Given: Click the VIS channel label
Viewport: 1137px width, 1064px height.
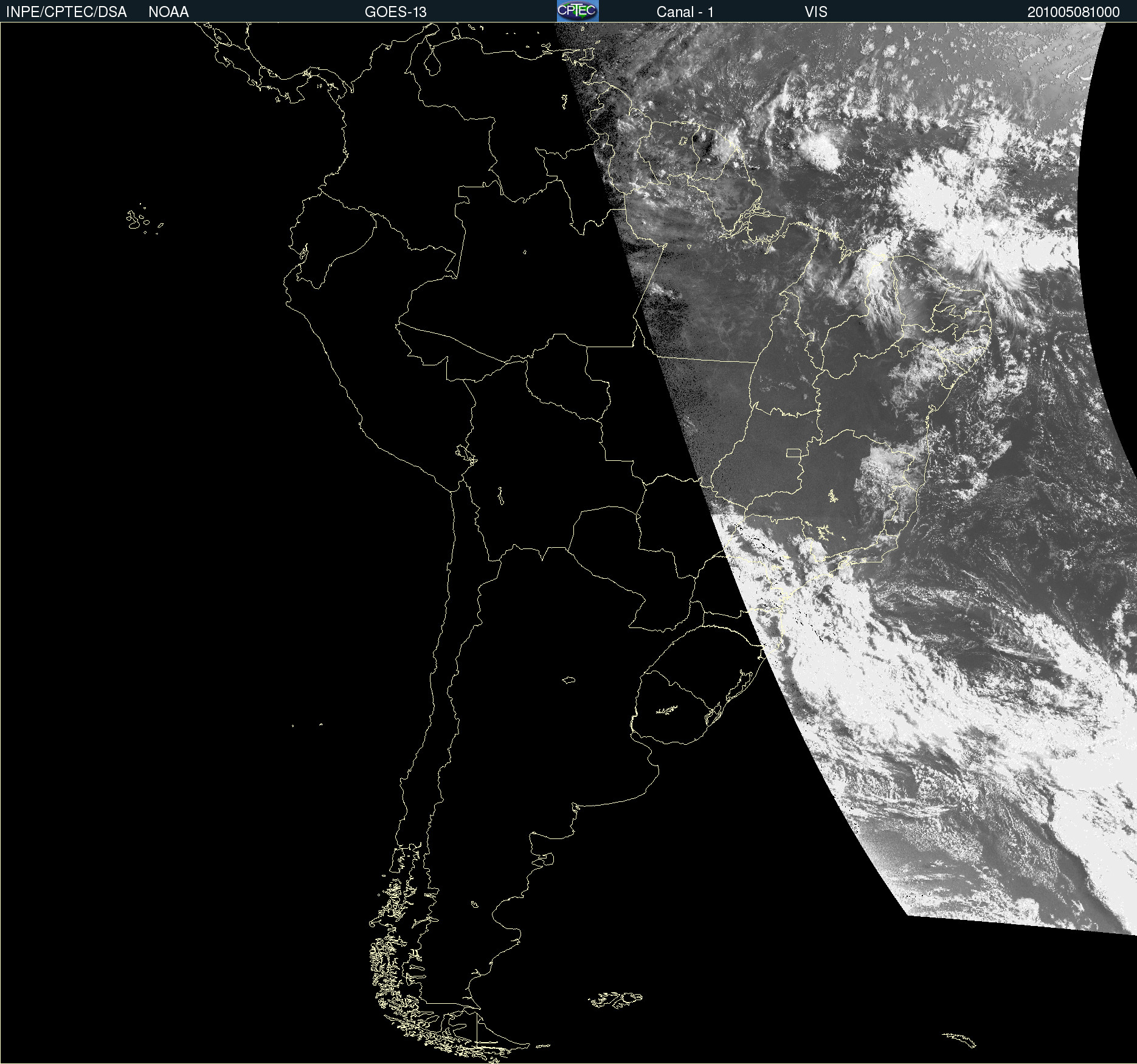Looking at the screenshot, I should 816,12.
